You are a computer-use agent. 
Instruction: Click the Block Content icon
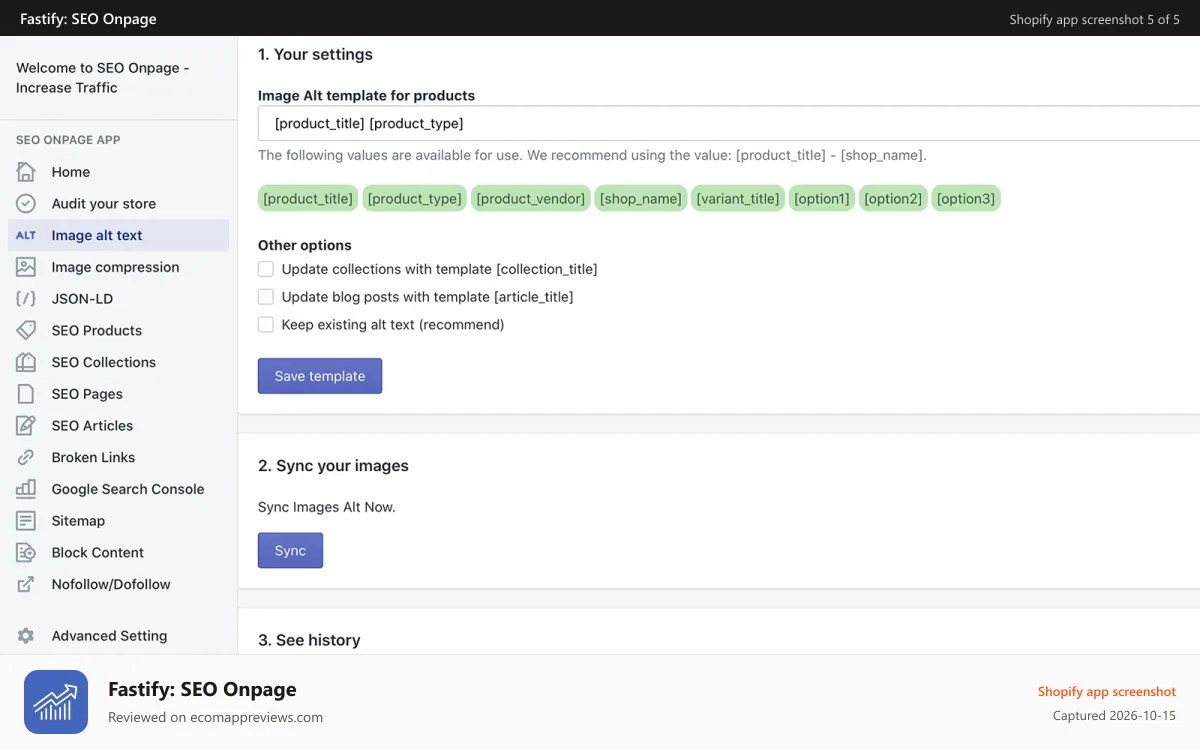coord(26,553)
